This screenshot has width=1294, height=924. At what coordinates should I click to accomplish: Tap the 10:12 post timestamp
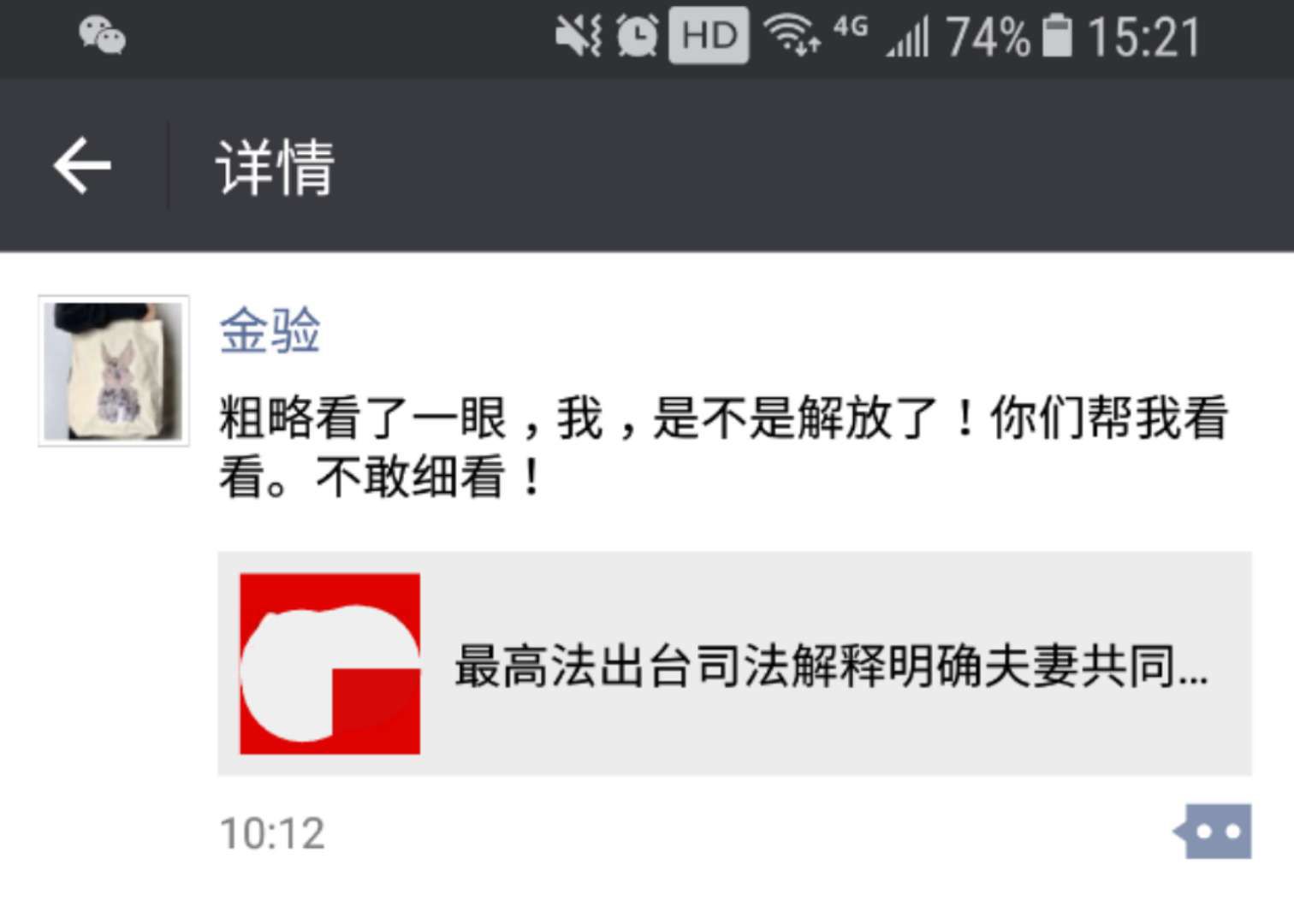click(272, 833)
